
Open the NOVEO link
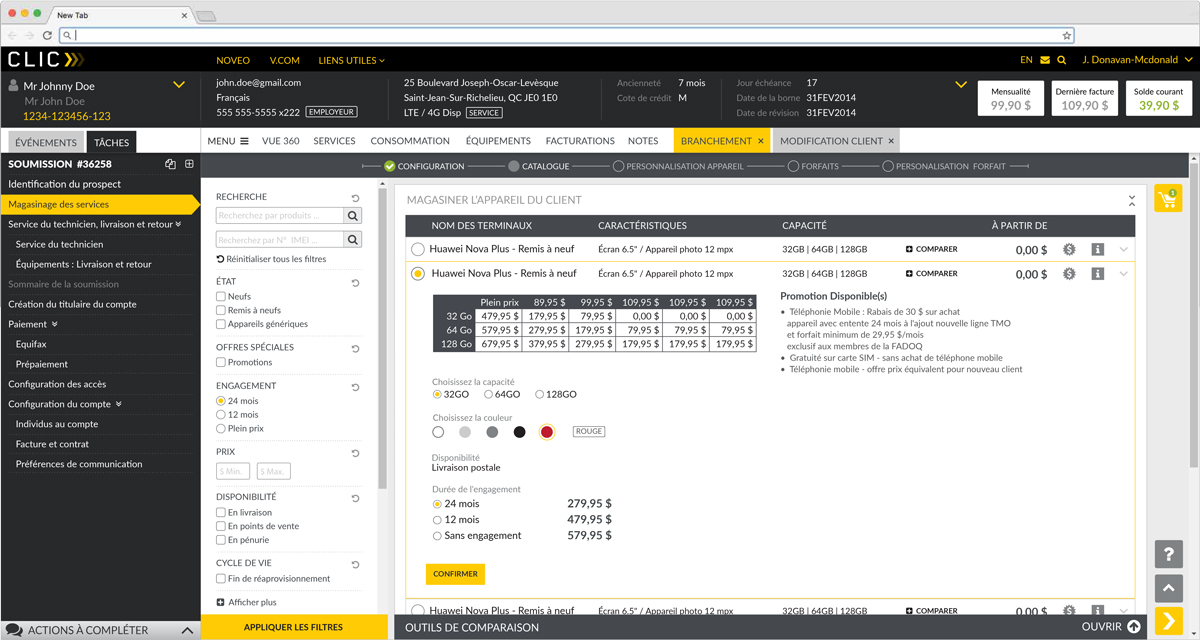(x=233, y=60)
